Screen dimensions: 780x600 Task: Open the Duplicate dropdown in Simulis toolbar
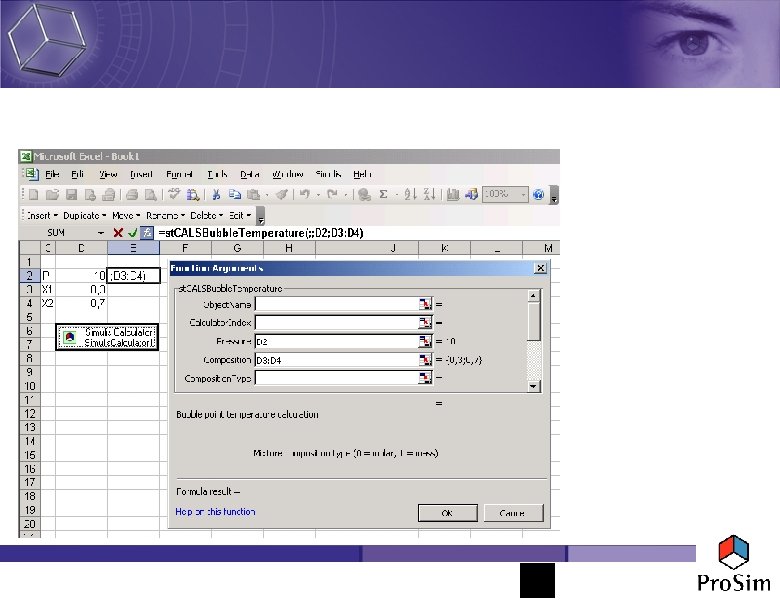coord(85,215)
